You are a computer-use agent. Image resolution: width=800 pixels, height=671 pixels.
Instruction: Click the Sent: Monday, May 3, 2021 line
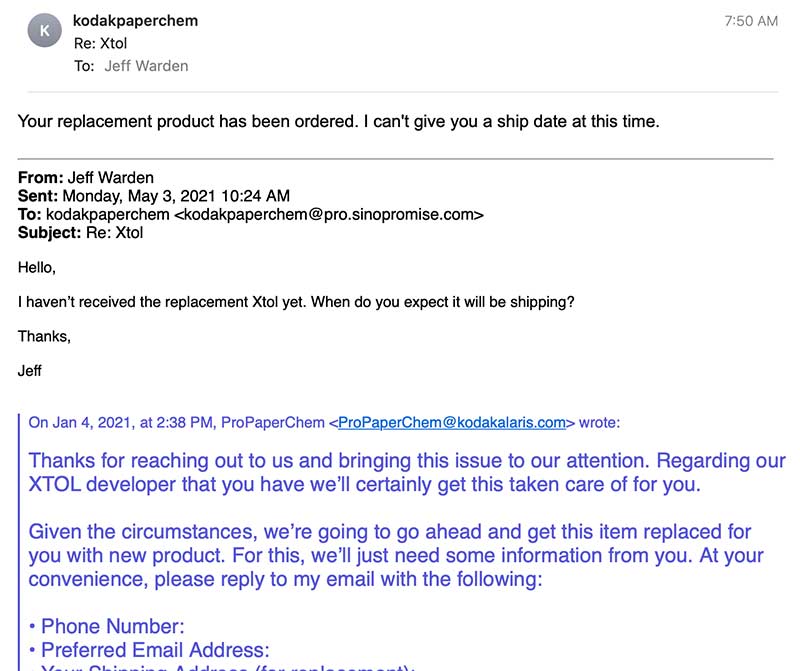[154, 196]
